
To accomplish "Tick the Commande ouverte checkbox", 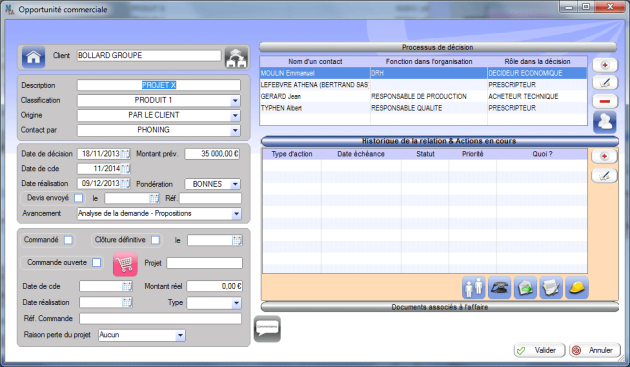I will [x=96, y=262].
